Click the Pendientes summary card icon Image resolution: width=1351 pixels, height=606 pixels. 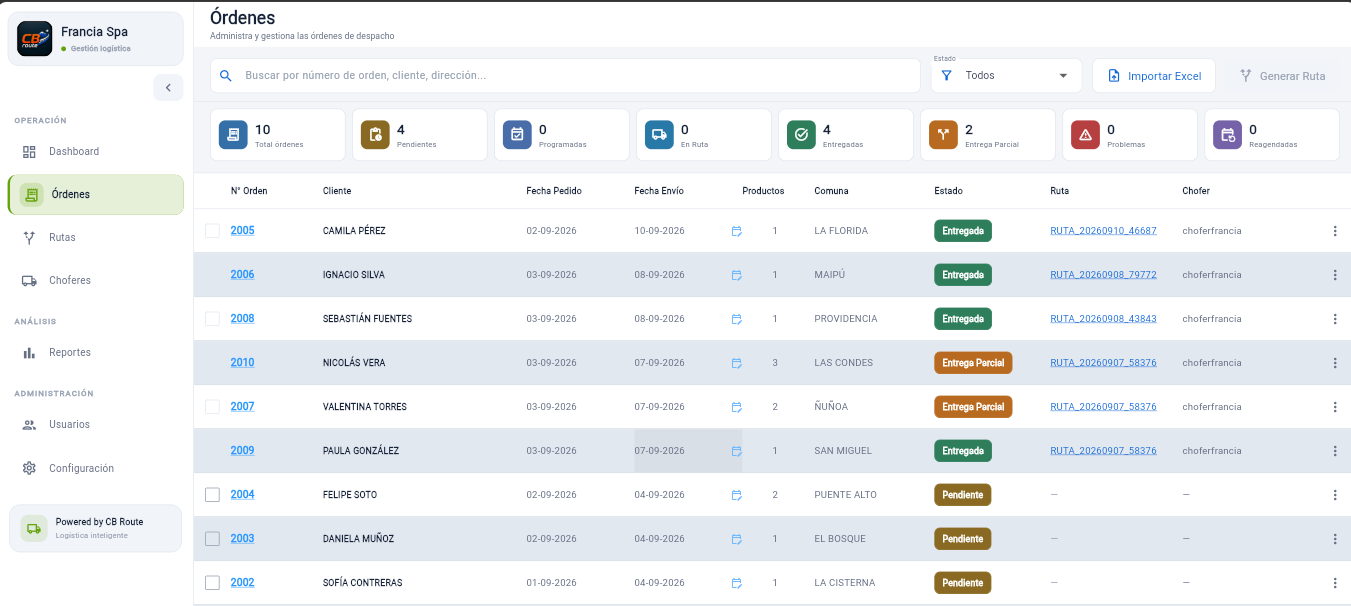pyautogui.click(x=375, y=135)
